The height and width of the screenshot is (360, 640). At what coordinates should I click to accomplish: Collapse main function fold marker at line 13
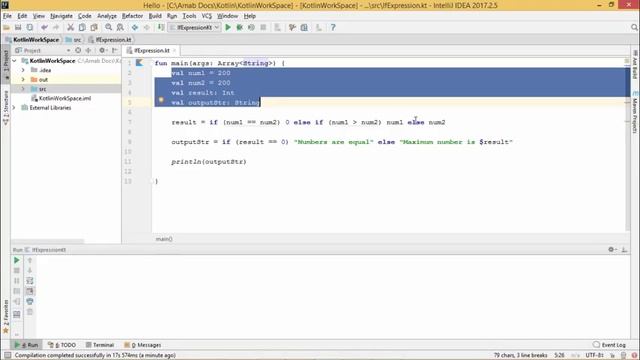coord(152,181)
